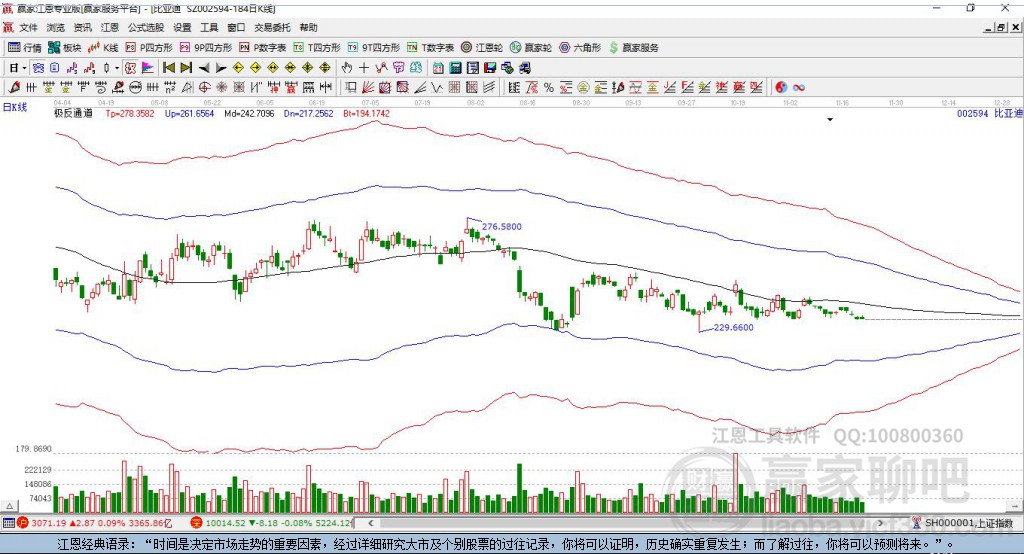
Task: Expand the 日 period dropdown arrow
Action: point(25,68)
